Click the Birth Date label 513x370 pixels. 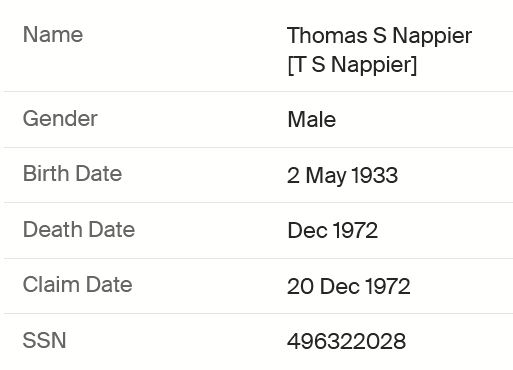[72, 174]
